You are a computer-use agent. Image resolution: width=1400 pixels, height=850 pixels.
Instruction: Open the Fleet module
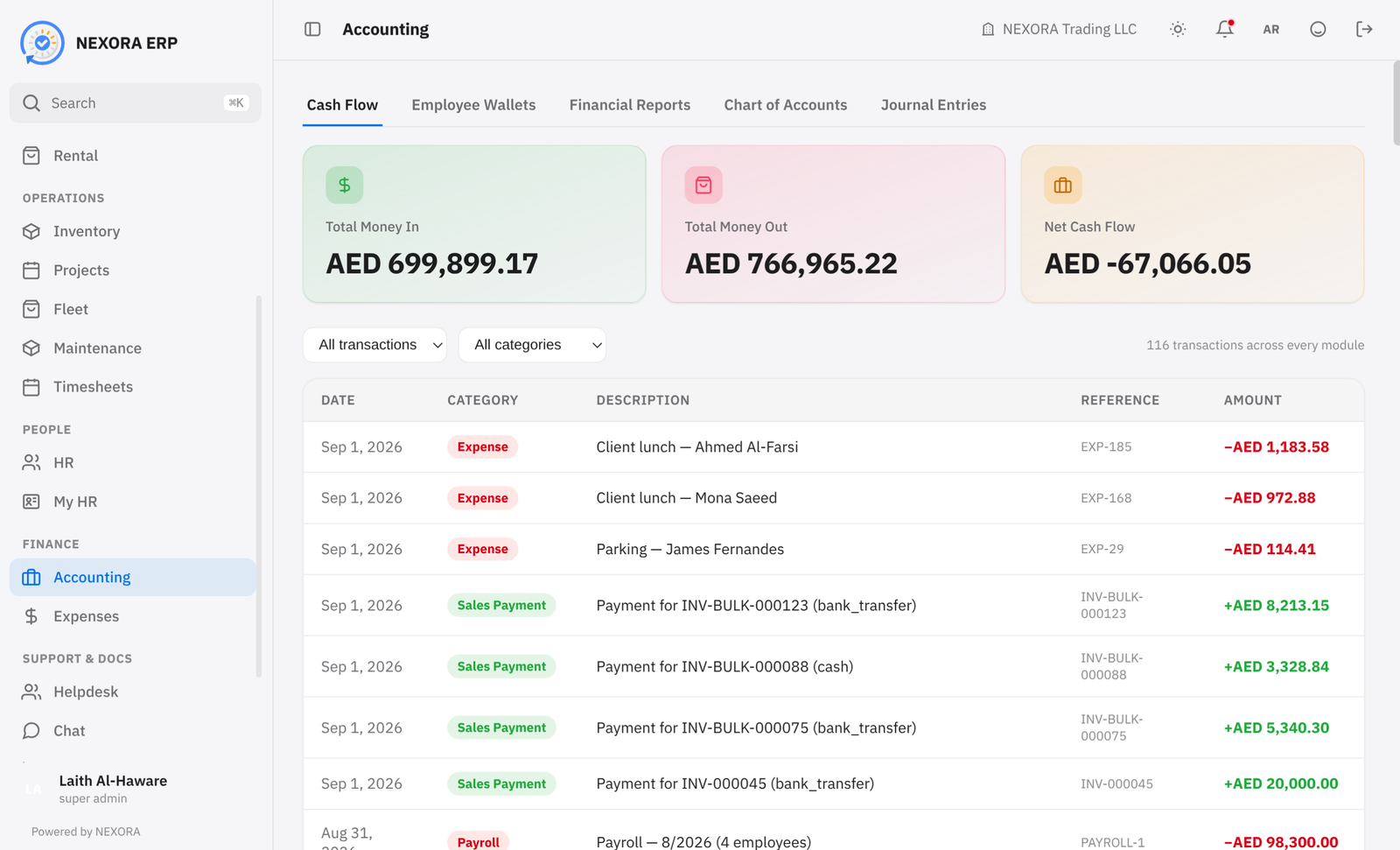133,309
